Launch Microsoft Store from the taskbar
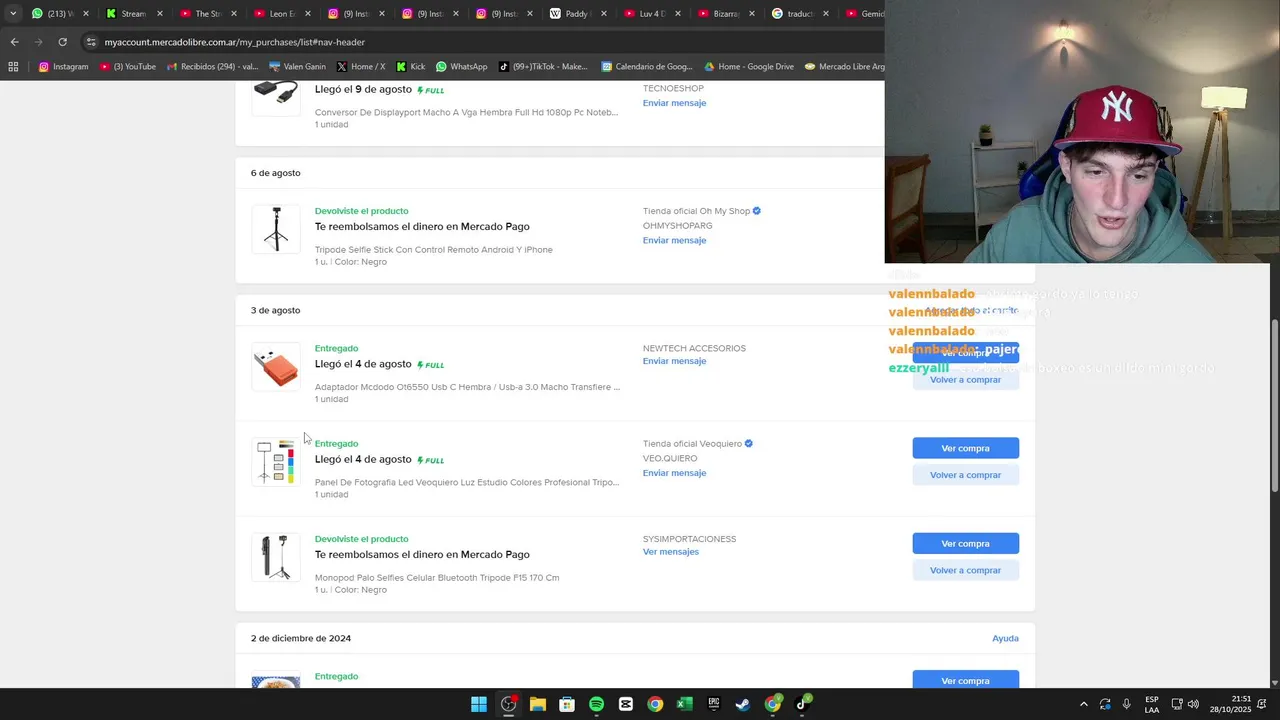This screenshot has height=720, width=1280. [x=567, y=704]
